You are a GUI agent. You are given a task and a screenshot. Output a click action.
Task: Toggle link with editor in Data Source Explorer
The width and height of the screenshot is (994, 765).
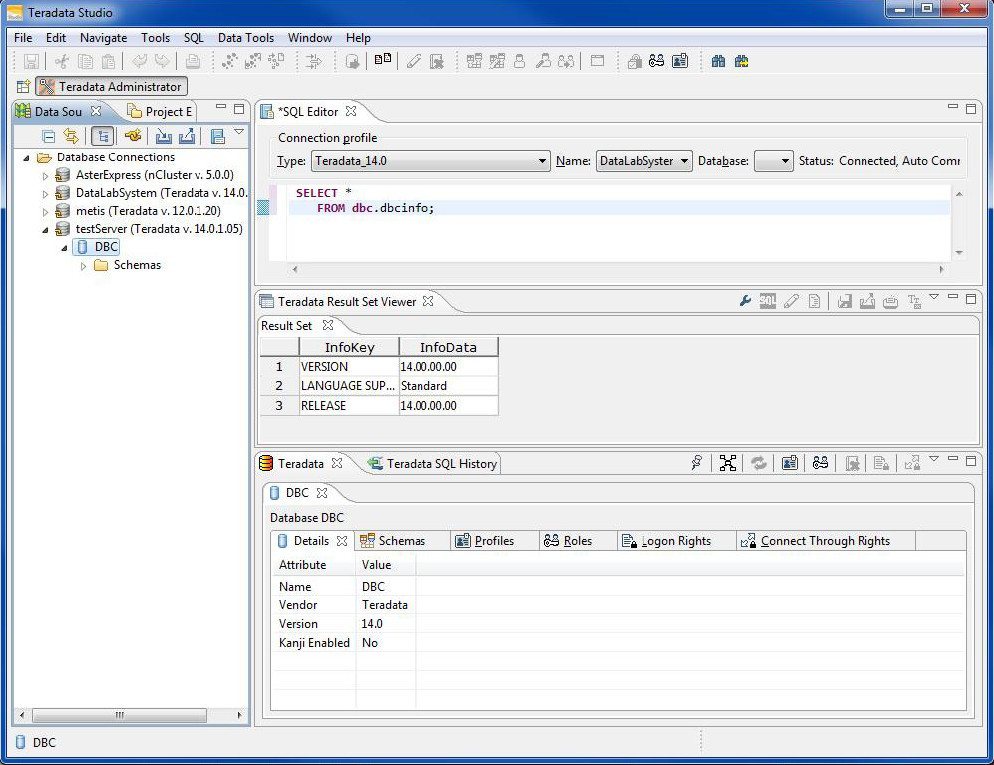[72, 134]
